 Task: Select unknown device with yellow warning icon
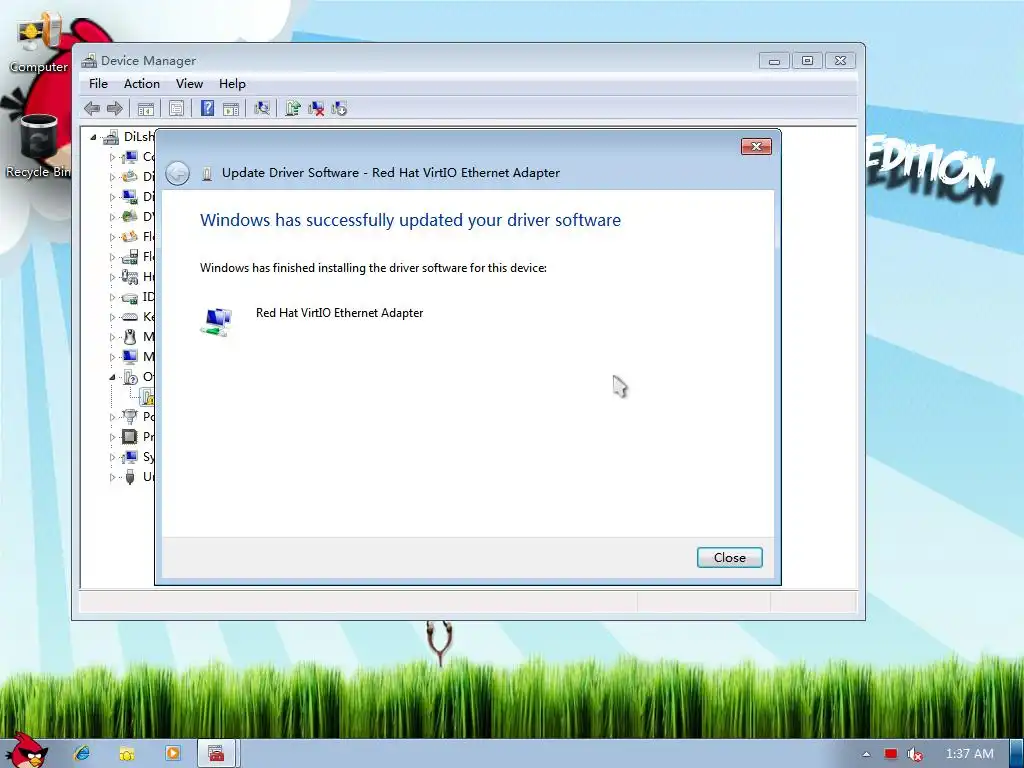[x=148, y=396]
